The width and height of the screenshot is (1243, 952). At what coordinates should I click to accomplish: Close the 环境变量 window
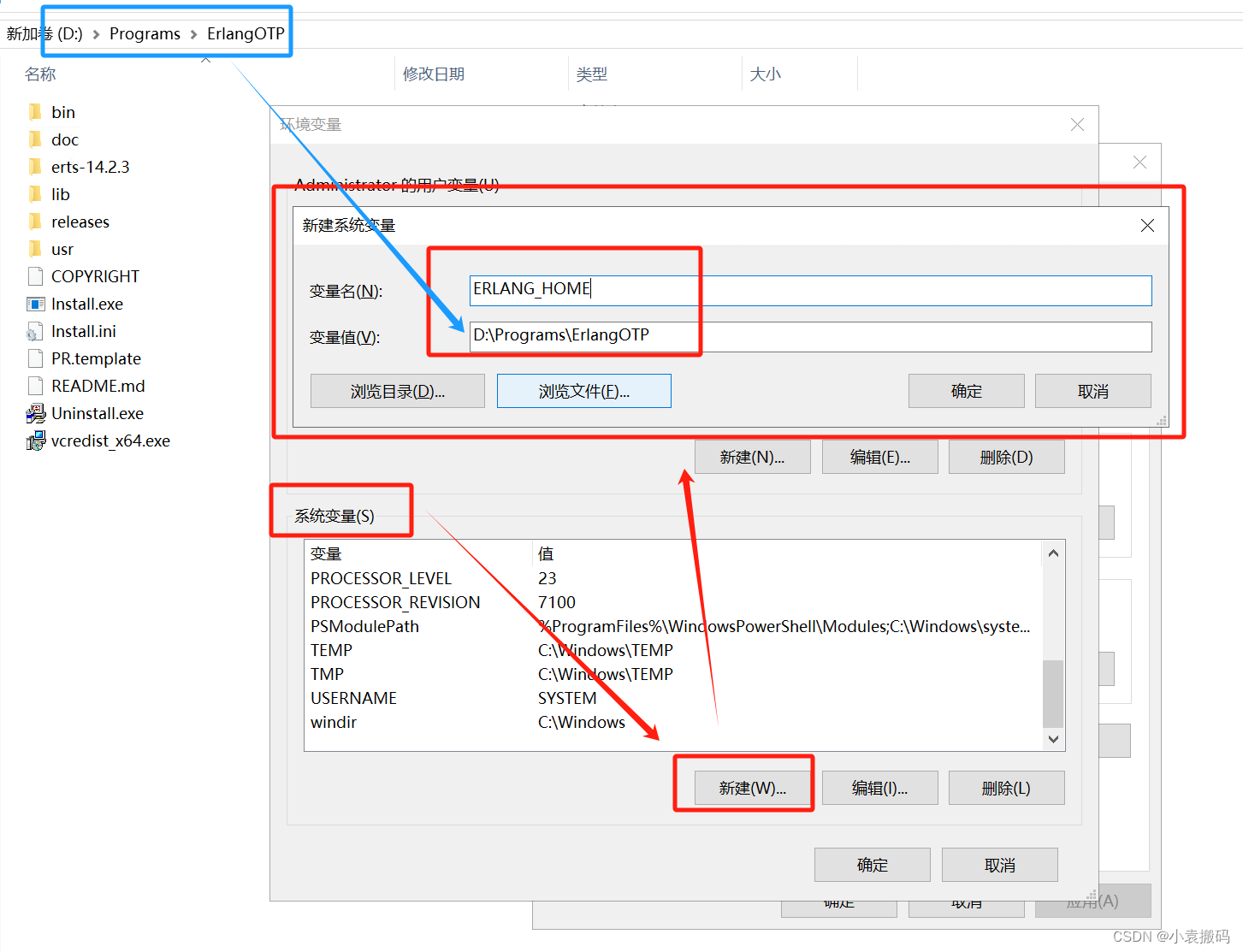[1077, 125]
